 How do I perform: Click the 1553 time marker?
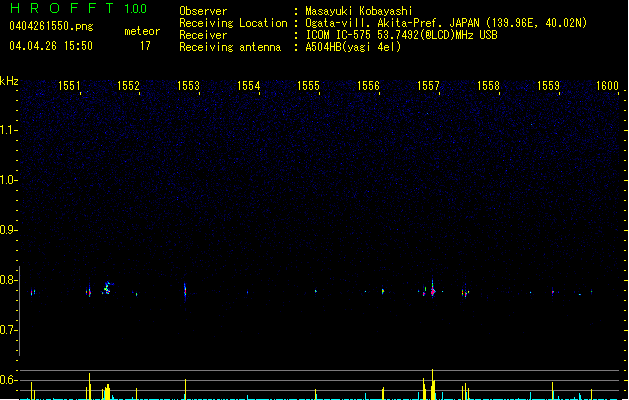pos(188,86)
